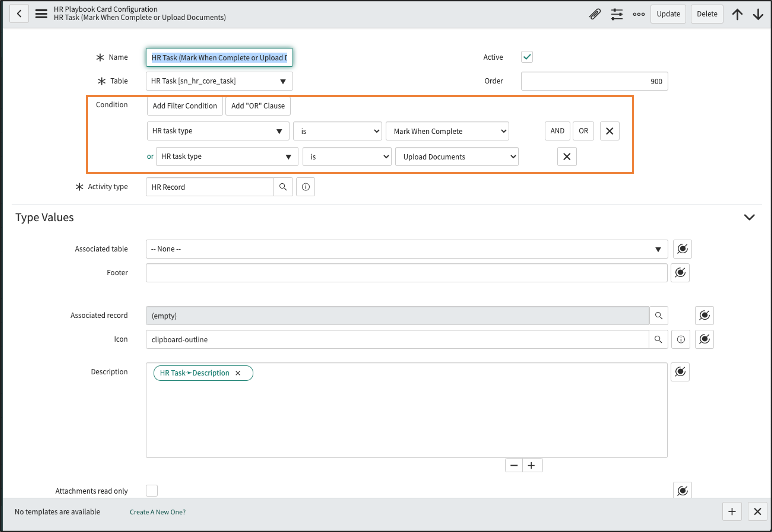Click the Associated record (empty) field
The image size is (772, 532).
pyautogui.click(x=398, y=315)
